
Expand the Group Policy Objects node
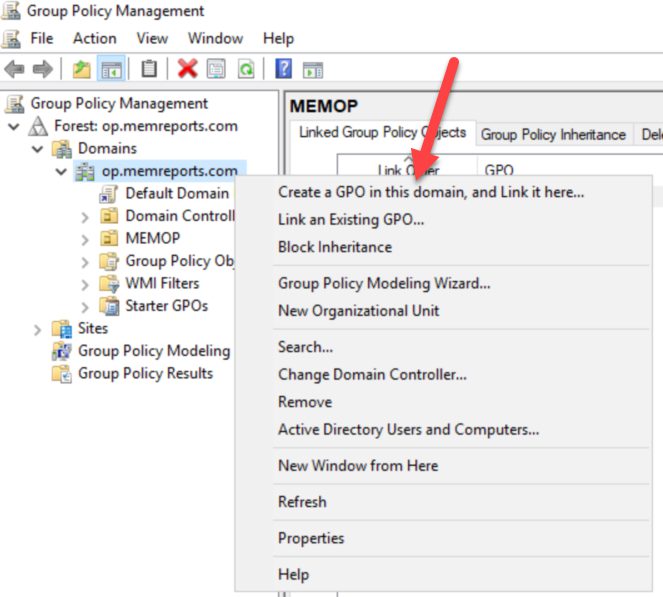[85, 262]
